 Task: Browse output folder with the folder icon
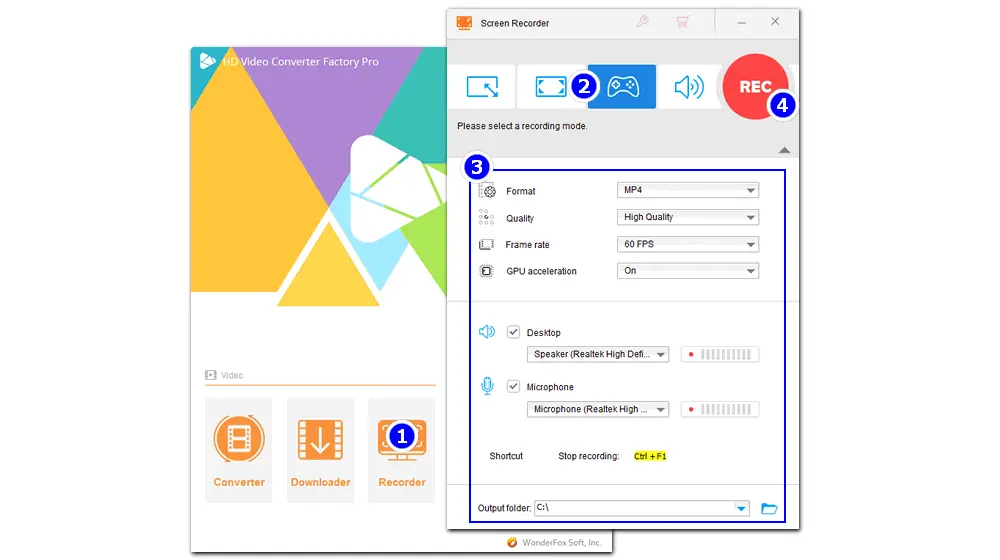point(769,508)
